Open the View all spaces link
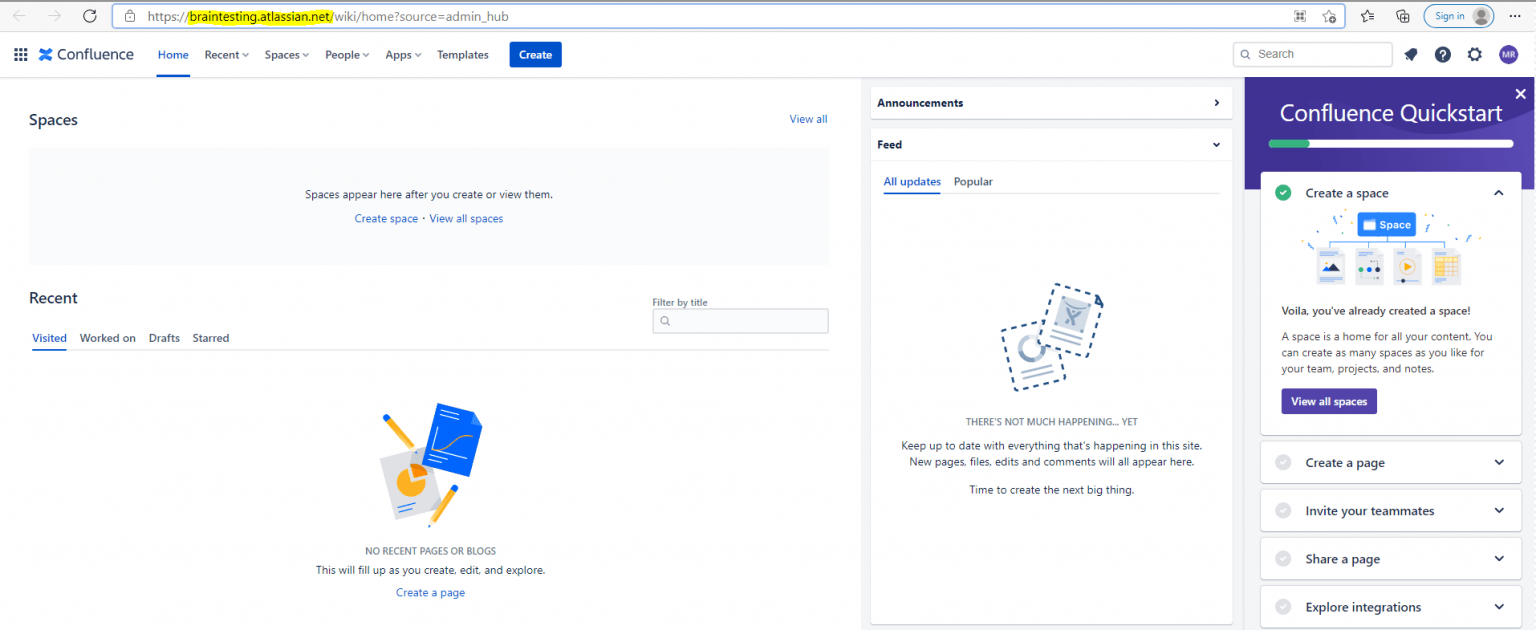The height and width of the screenshot is (630, 1536). point(466,218)
